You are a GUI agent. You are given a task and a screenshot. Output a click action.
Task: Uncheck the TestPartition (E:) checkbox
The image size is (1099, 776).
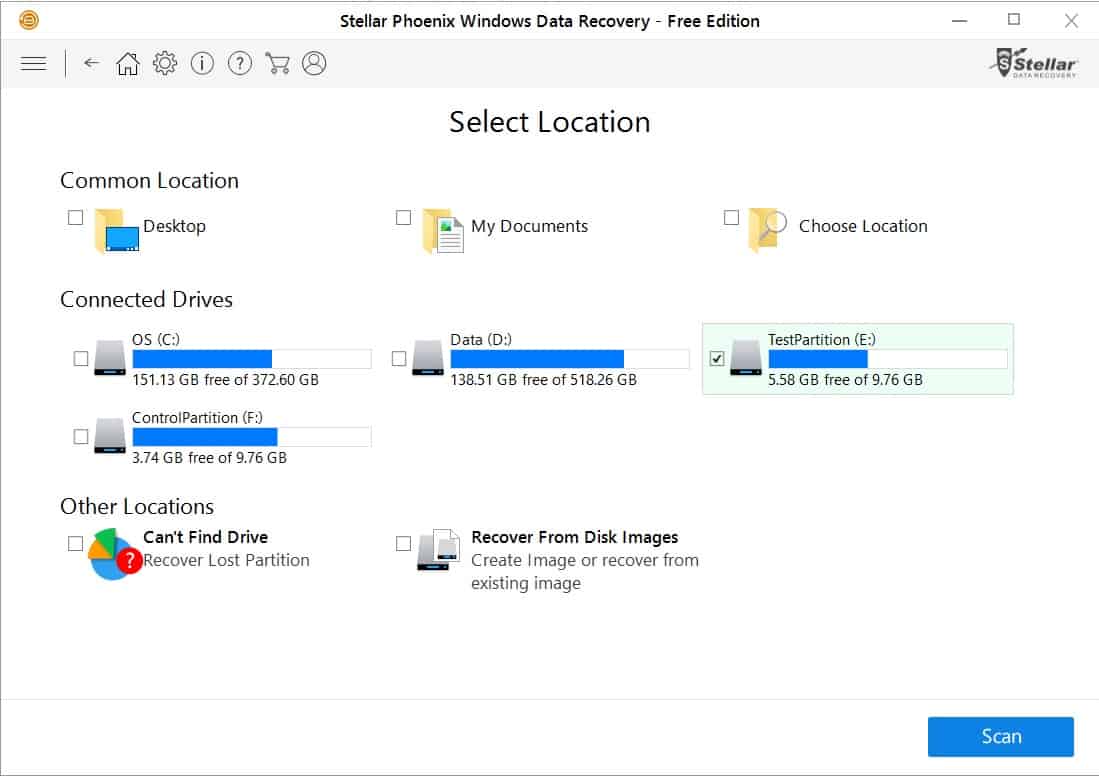point(716,358)
